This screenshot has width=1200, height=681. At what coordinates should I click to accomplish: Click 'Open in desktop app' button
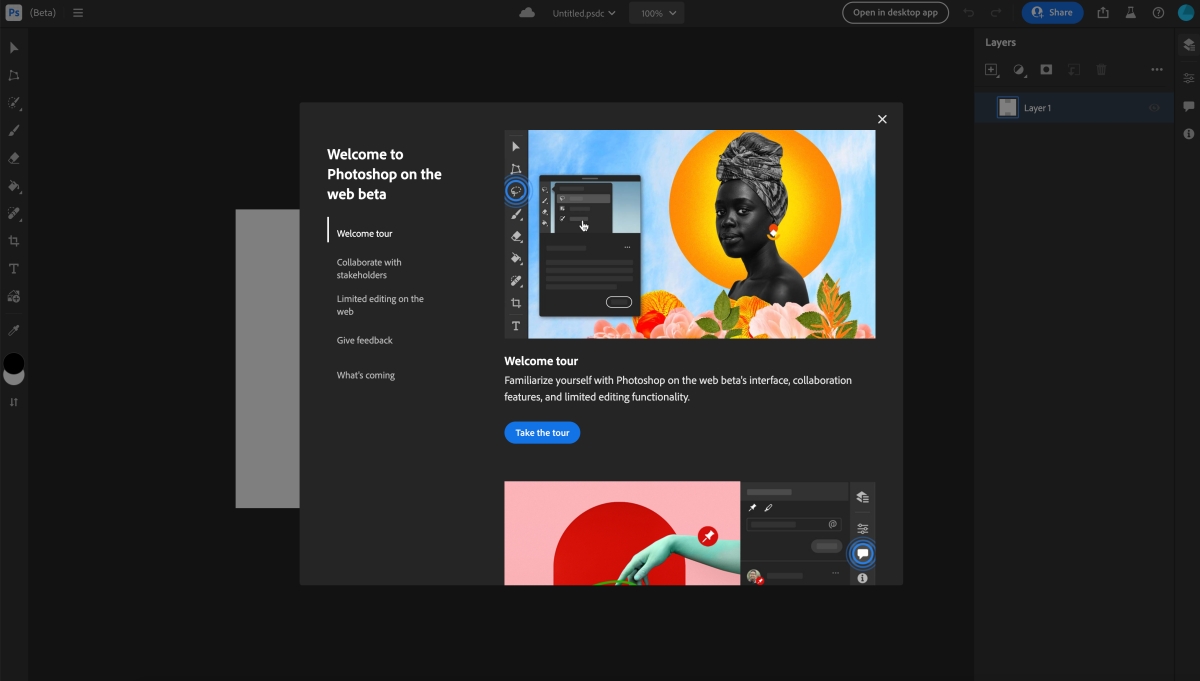[895, 13]
